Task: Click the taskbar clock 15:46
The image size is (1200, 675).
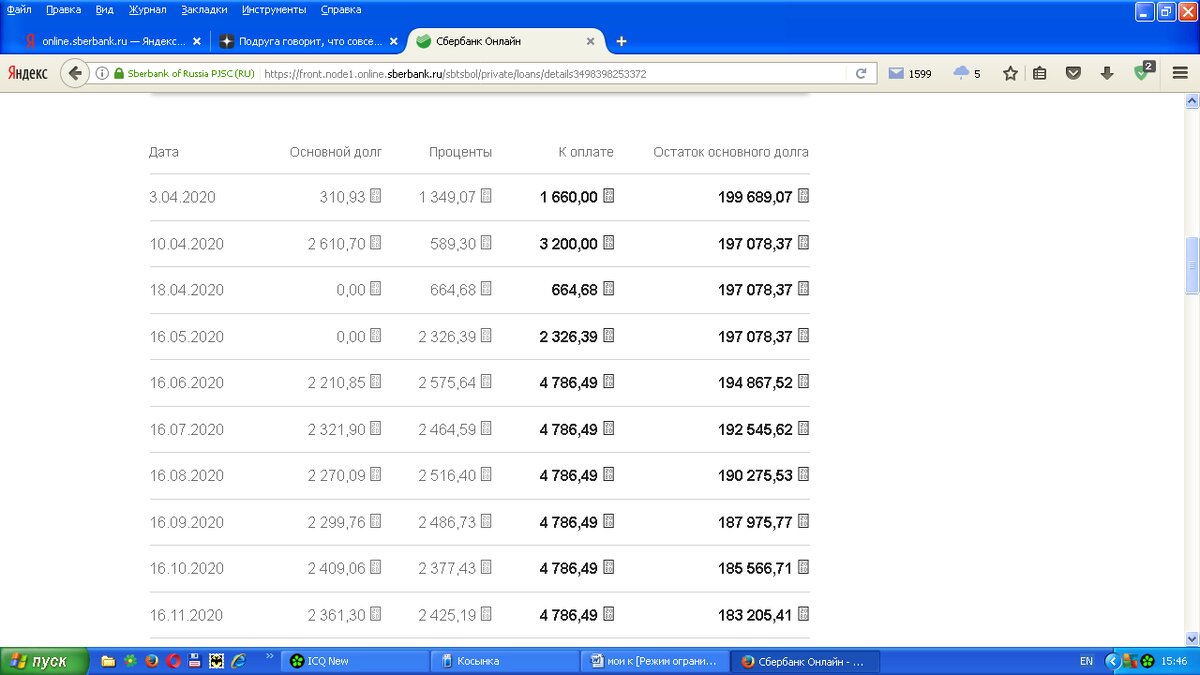Action: click(x=1176, y=661)
